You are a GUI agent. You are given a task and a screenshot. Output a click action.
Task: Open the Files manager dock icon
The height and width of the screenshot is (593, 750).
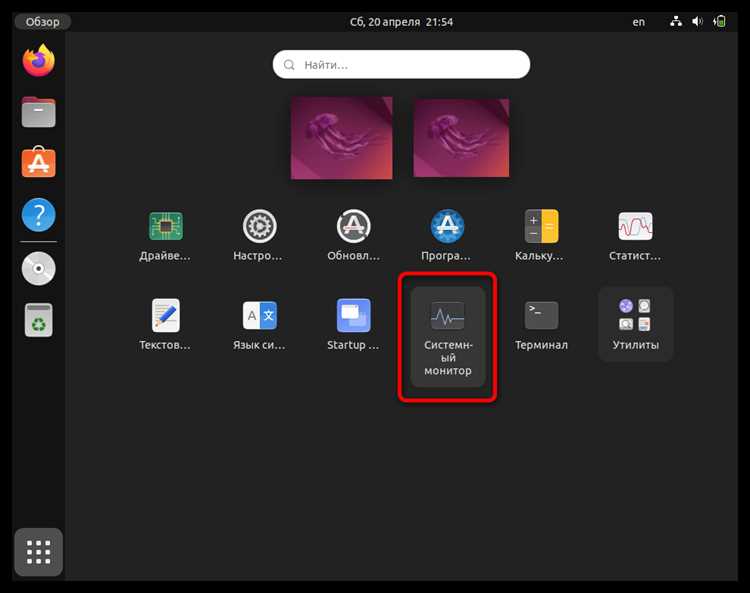[39, 112]
